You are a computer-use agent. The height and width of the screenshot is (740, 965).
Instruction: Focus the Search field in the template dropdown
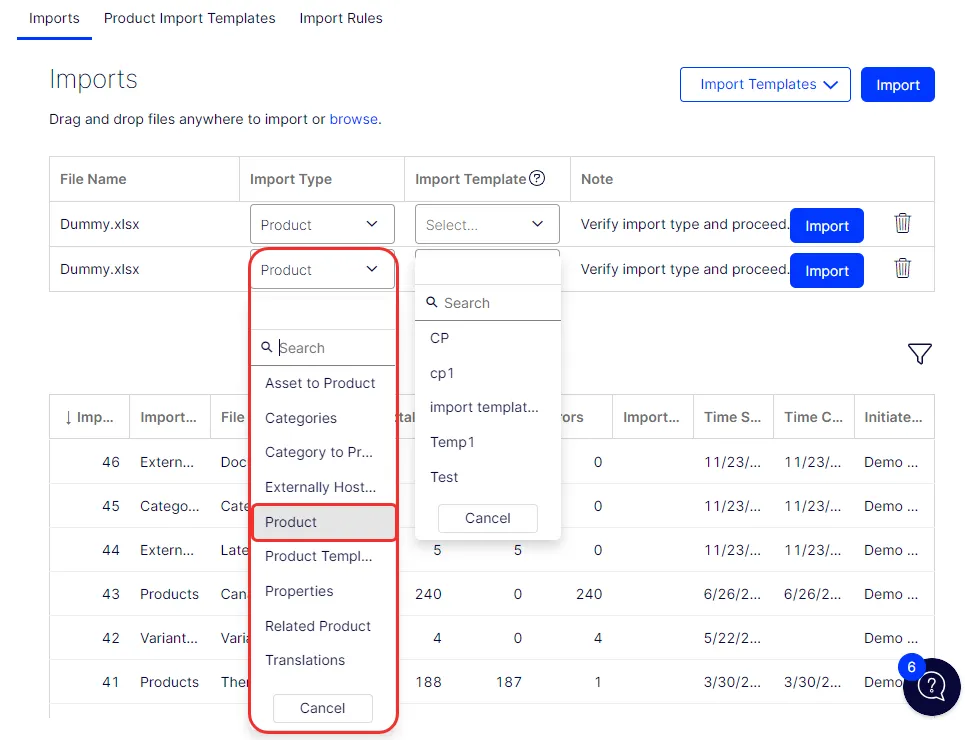click(488, 303)
